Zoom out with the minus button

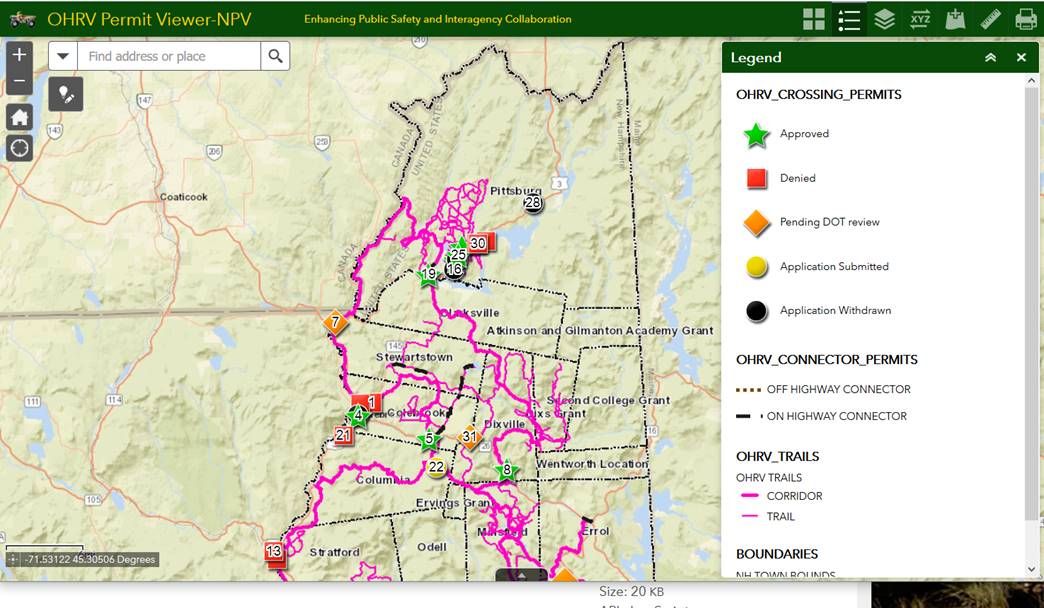click(20, 82)
